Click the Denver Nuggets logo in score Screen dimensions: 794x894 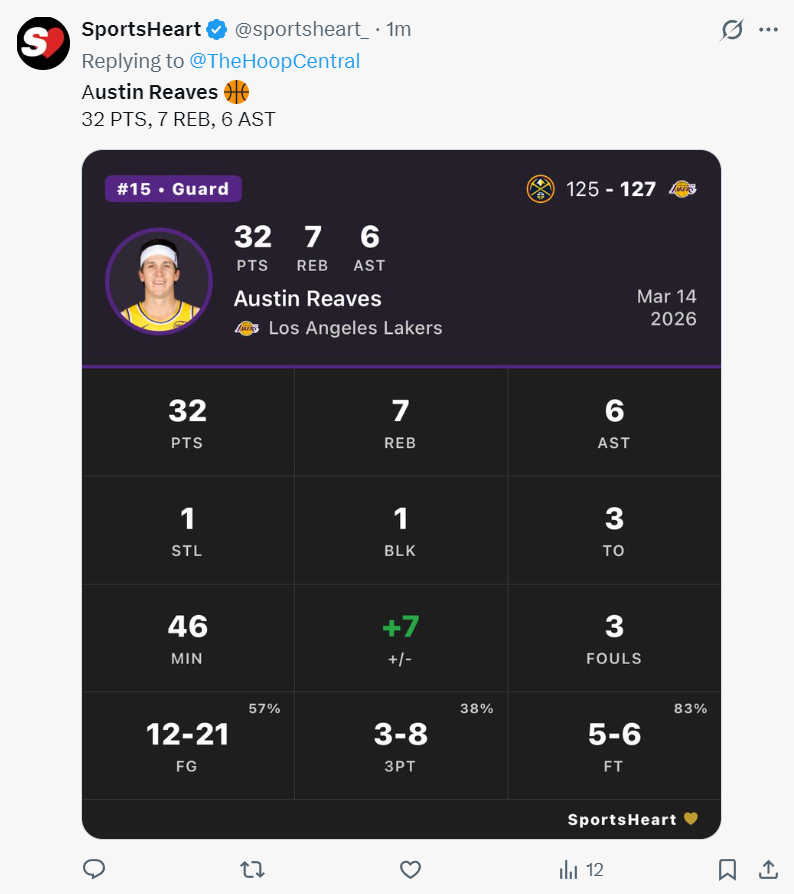(x=540, y=189)
